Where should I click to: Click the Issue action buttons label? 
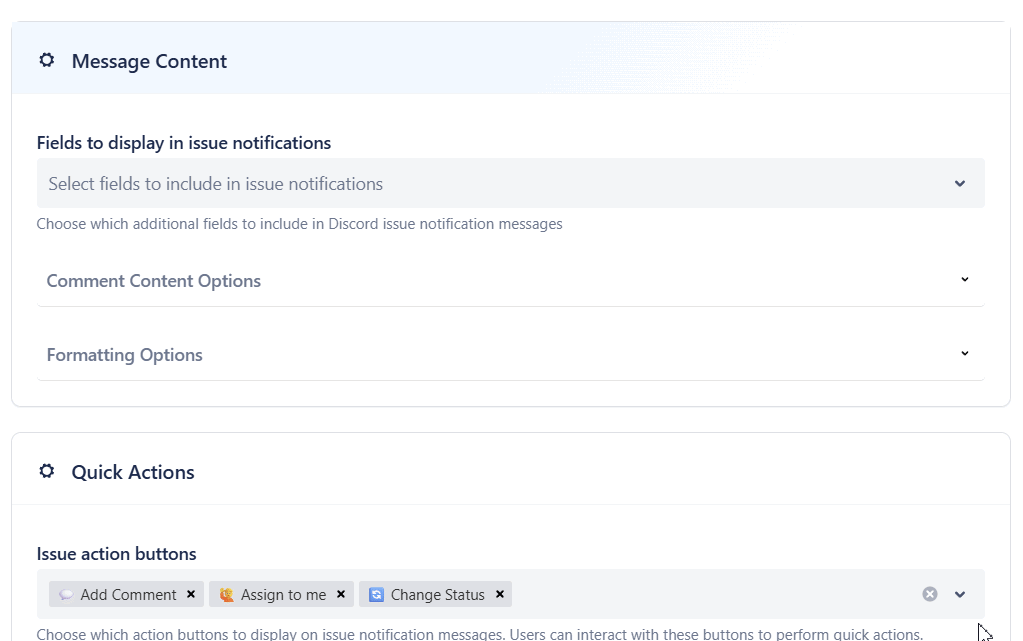117,553
